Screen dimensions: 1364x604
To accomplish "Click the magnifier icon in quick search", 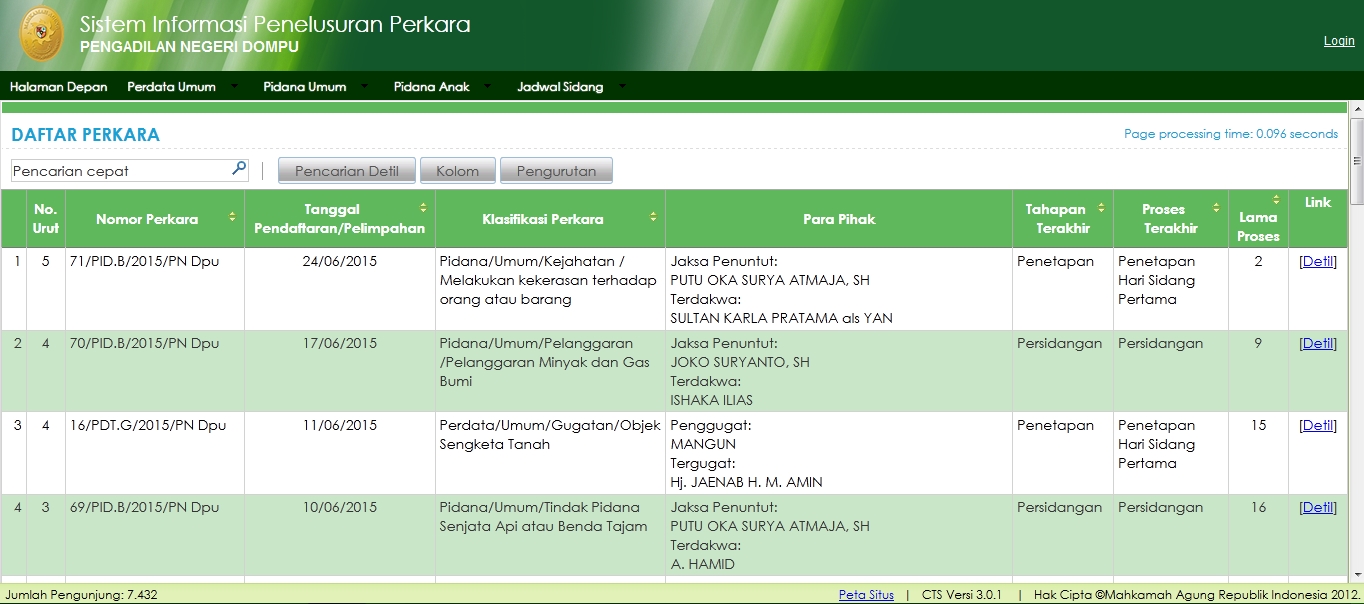I will coord(239,169).
